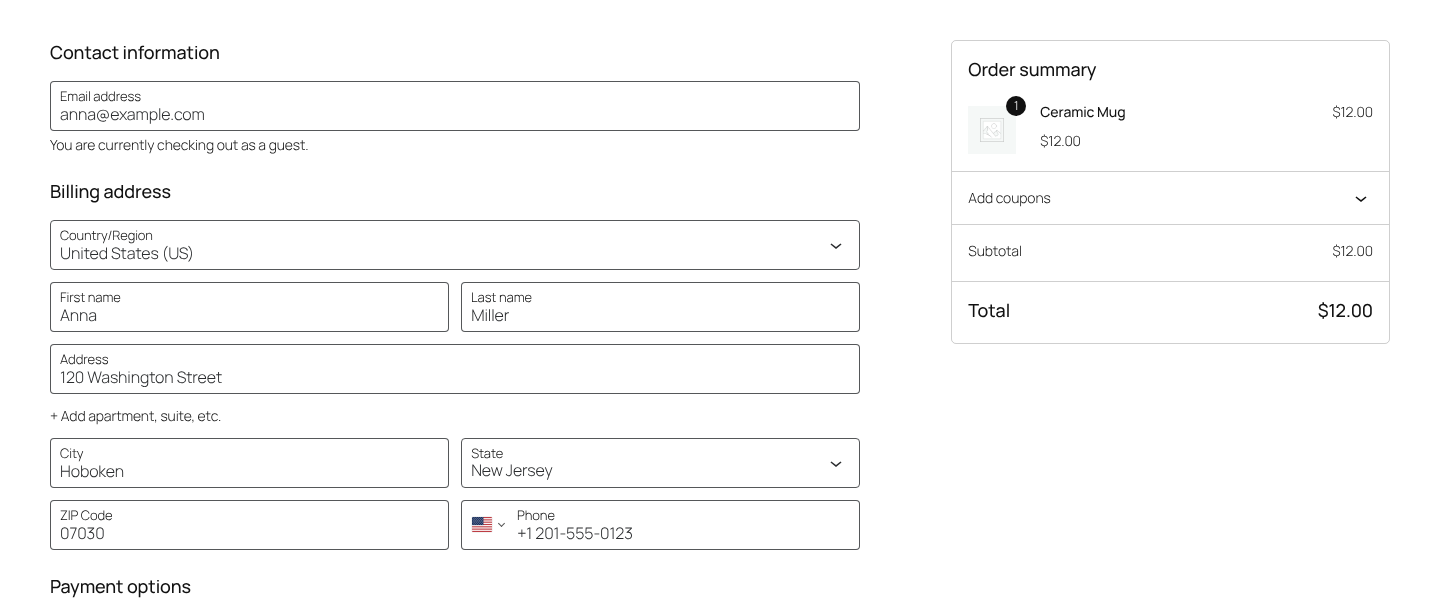This screenshot has width=1440, height=610.
Task: Click the City field containing Hoboken
Action: point(249,463)
